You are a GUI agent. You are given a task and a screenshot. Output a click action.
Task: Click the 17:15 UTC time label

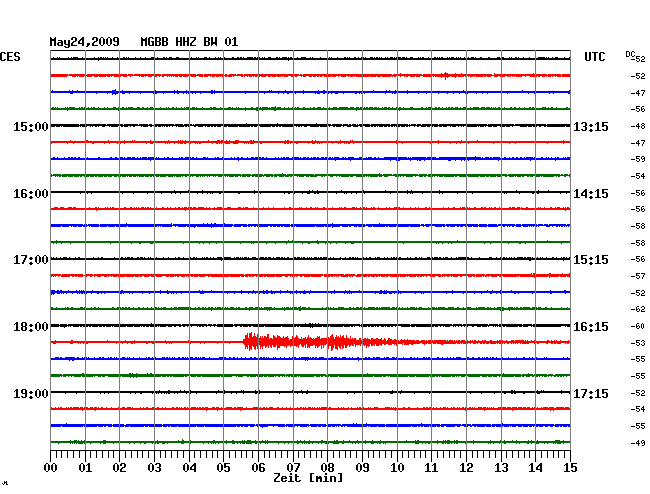[591, 393]
